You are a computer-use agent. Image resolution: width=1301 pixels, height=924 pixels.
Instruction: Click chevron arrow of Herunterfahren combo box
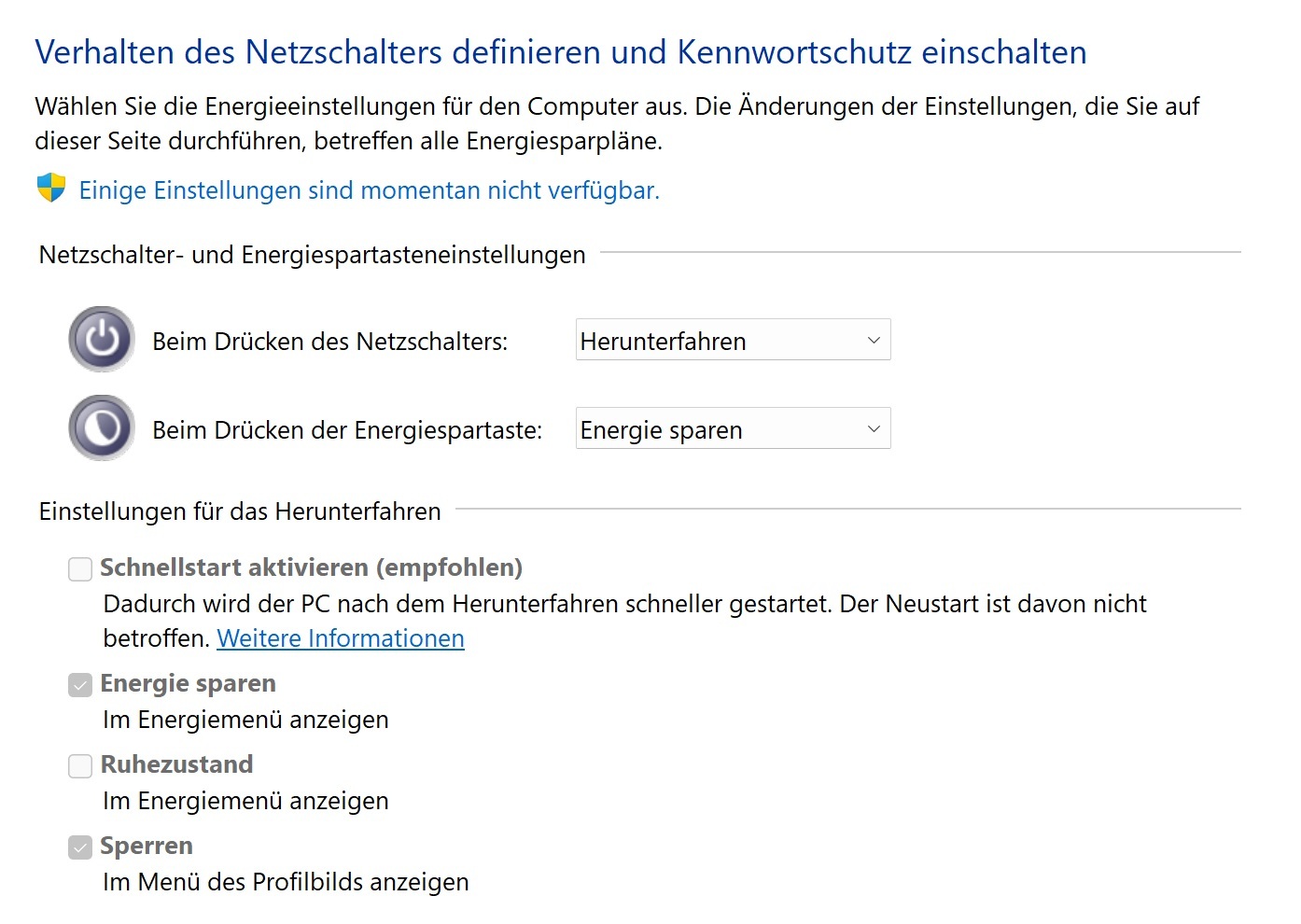pyautogui.click(x=874, y=341)
